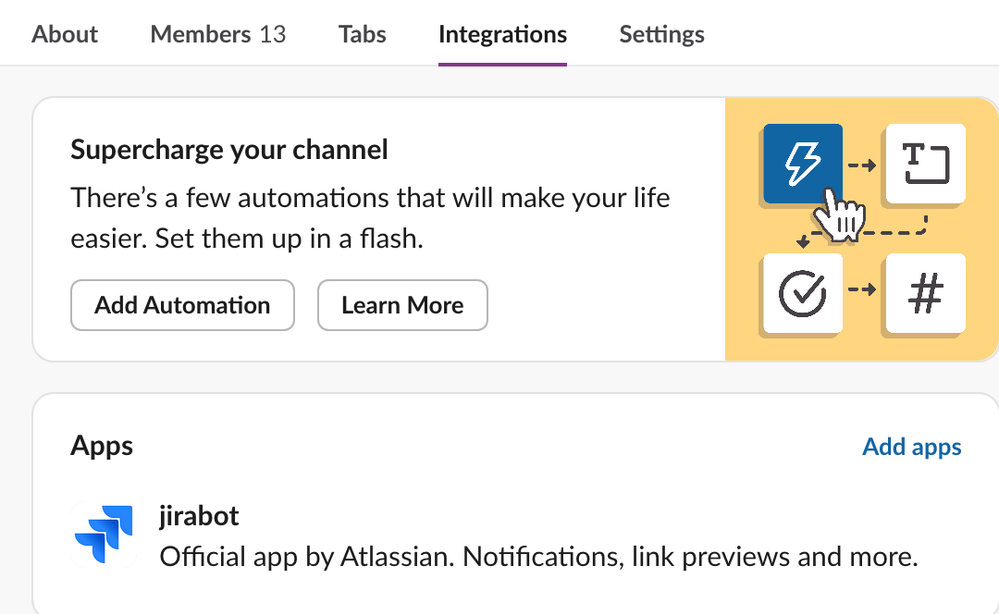Click the text snippet icon in the illustration
The image size is (999, 614).
(x=924, y=163)
